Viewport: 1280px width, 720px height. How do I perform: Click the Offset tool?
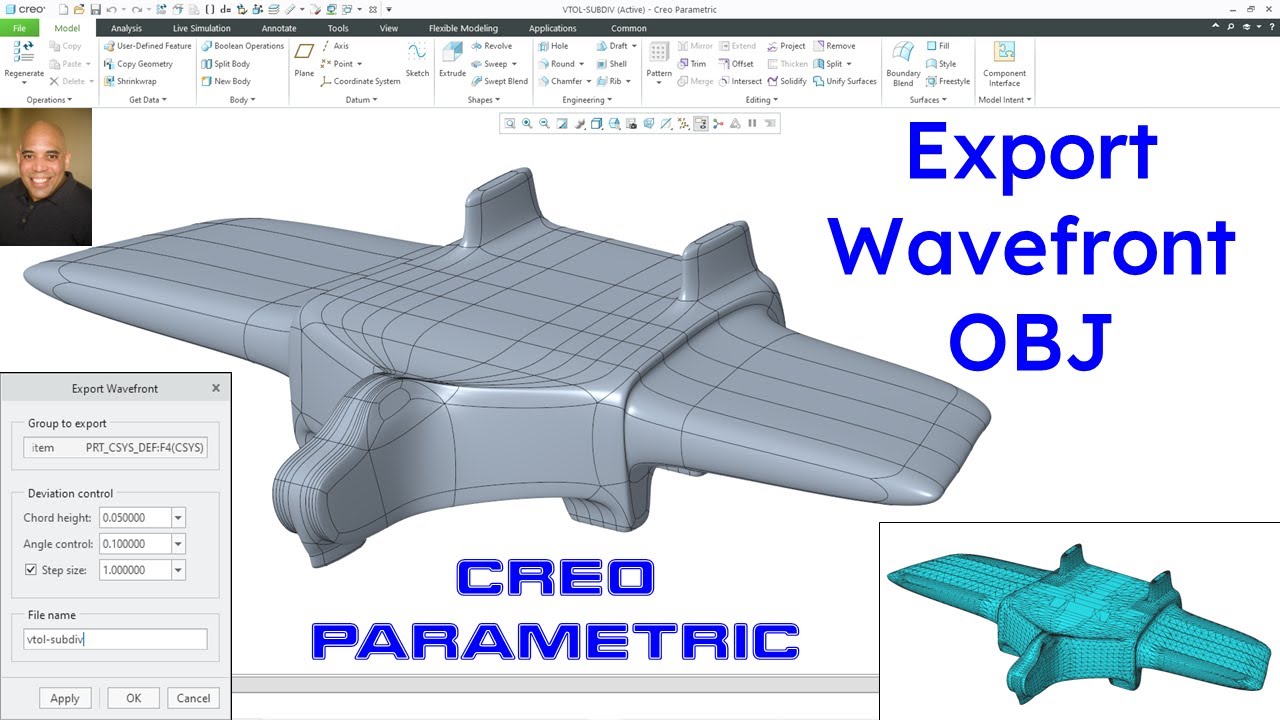click(736, 64)
